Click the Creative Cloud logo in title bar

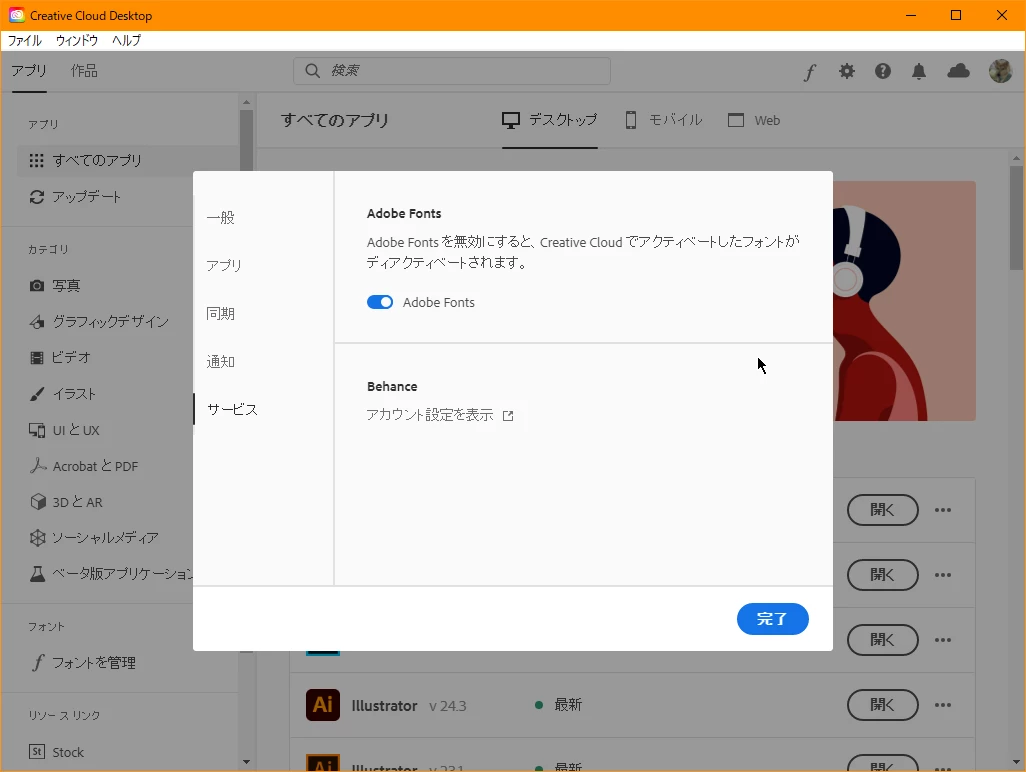point(16,15)
